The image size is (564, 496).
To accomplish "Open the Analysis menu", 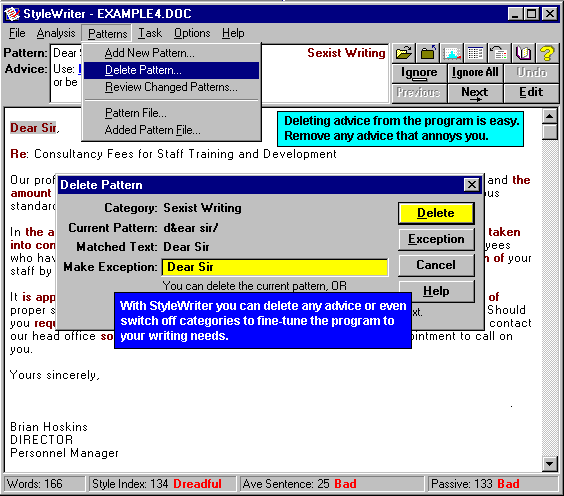I will (56, 33).
